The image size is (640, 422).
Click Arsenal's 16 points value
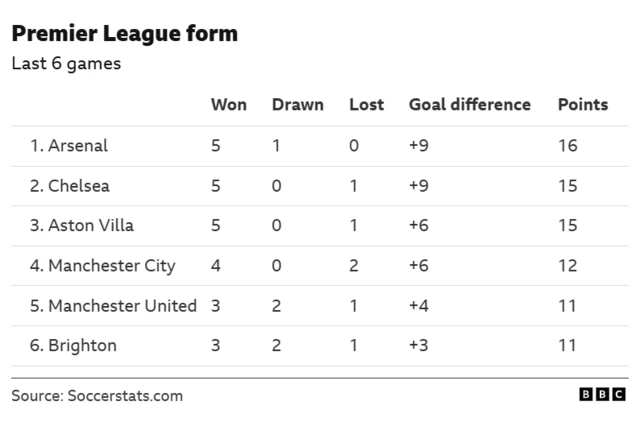tap(567, 146)
